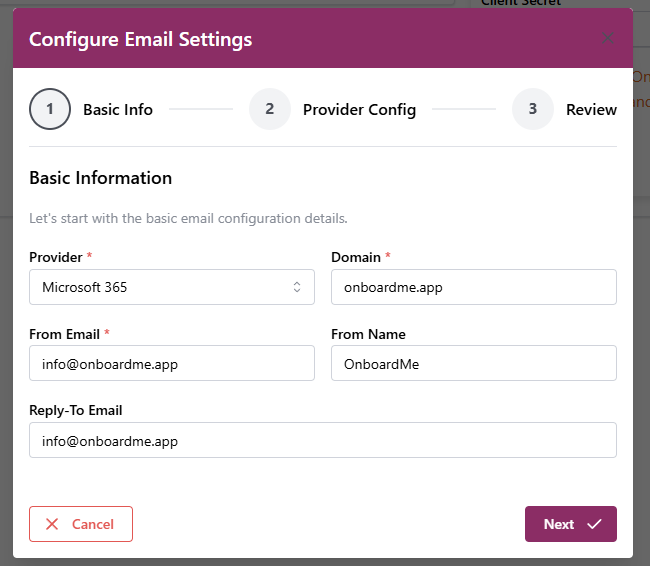This screenshot has height=566, width=650.
Task: Click the checkmark icon in Next button
Action: click(594, 524)
